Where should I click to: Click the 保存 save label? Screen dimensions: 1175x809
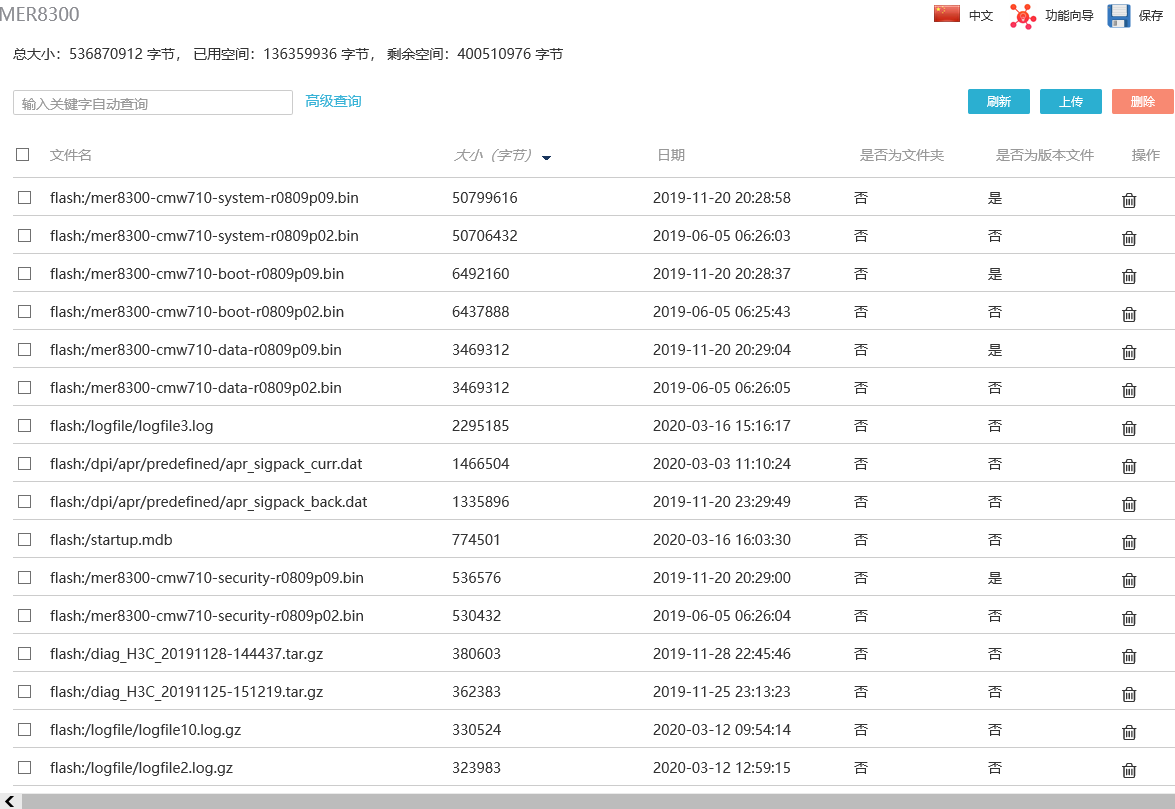pos(1150,16)
